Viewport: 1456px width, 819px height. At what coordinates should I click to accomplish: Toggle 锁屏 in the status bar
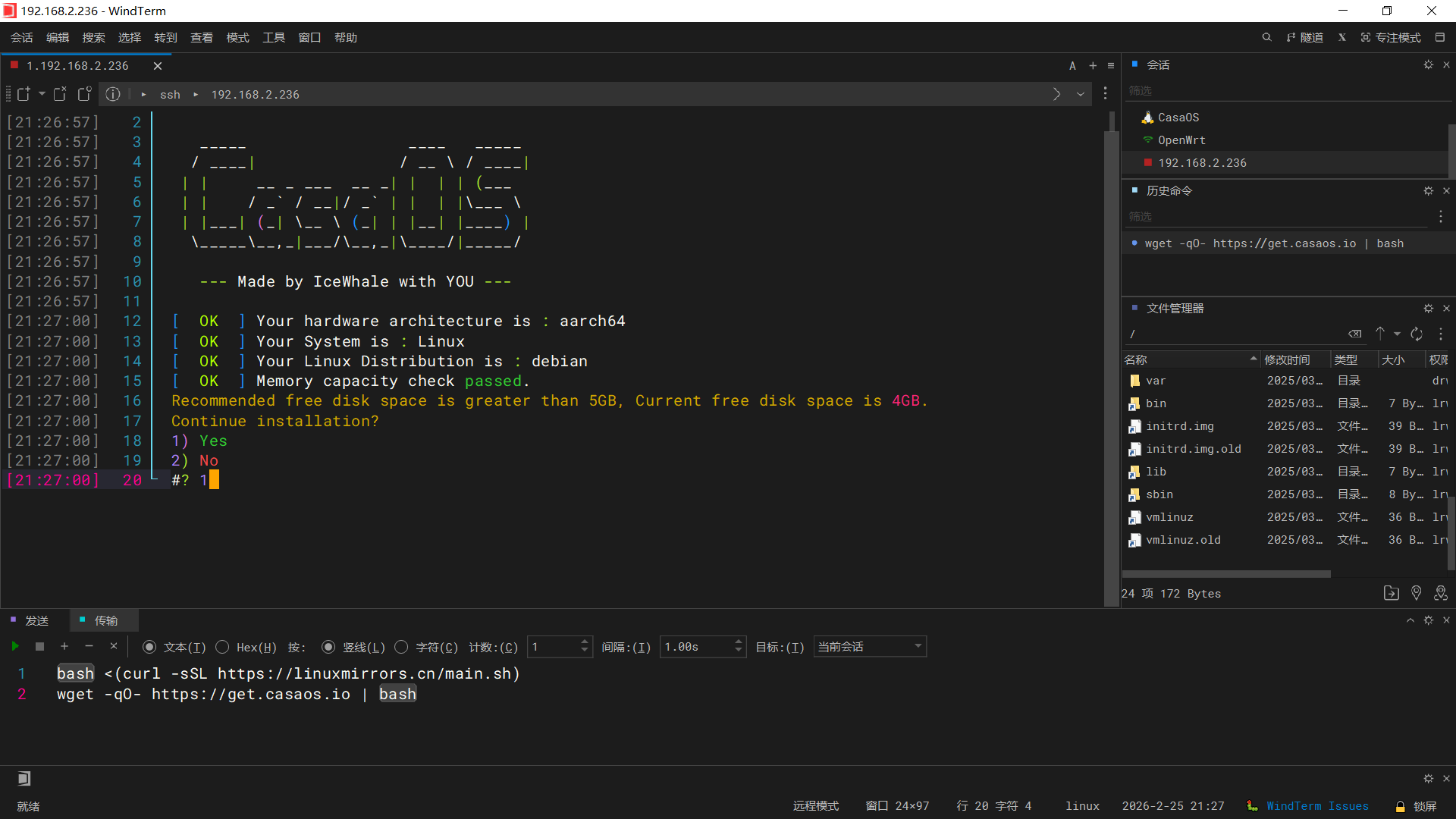tap(1417, 806)
